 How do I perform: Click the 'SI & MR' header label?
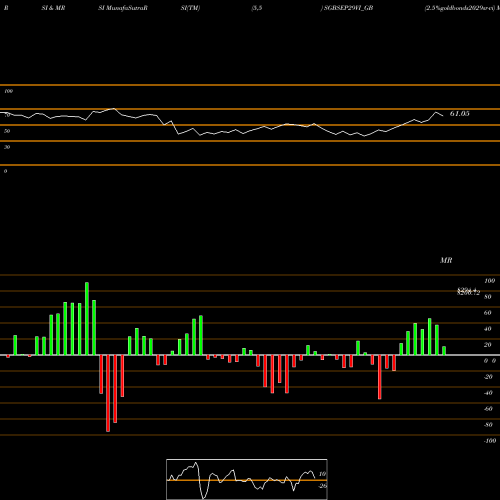click(53, 8)
